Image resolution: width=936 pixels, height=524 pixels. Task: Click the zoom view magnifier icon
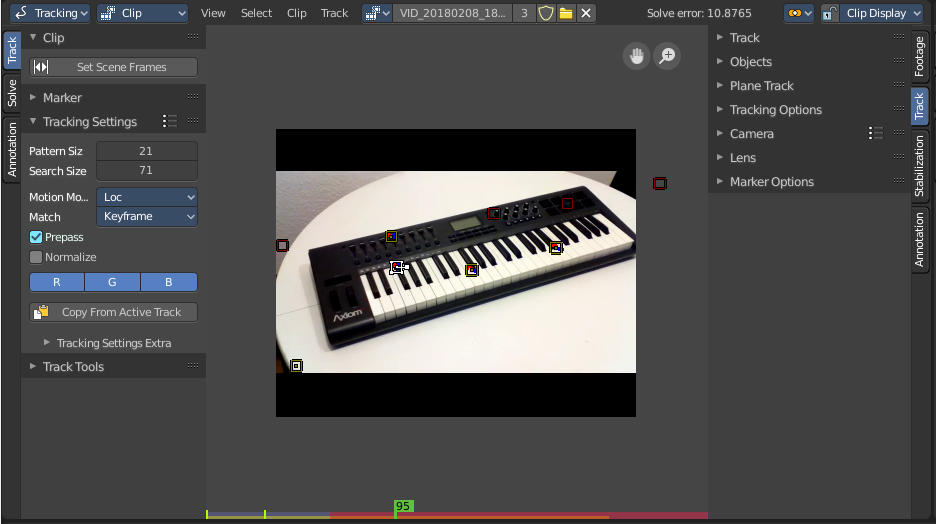tap(667, 56)
